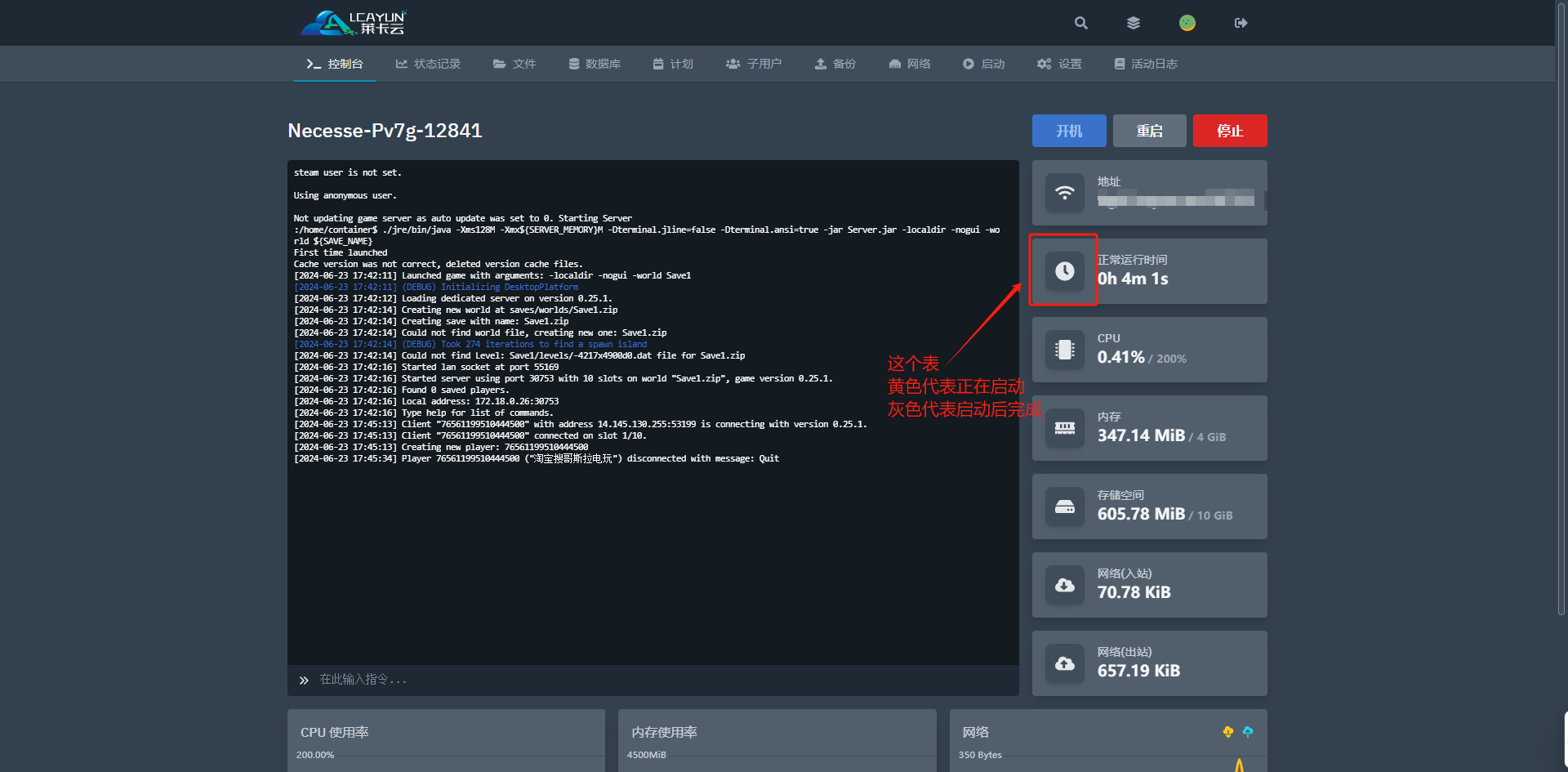Click the cloud upload icon for 网络(出站)
This screenshot has width=1568, height=772.
1065,663
